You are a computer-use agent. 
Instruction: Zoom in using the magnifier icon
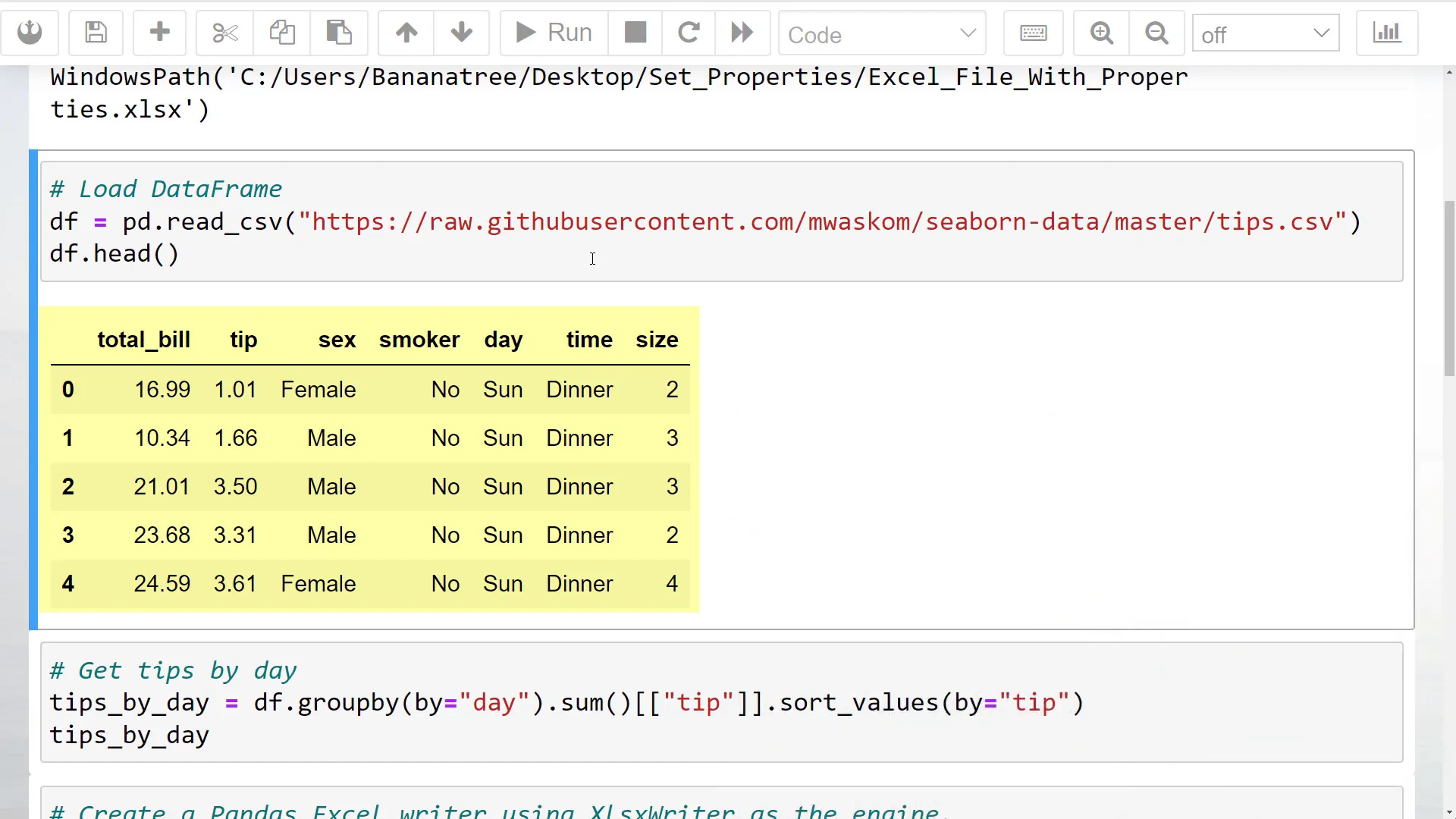(x=1101, y=33)
